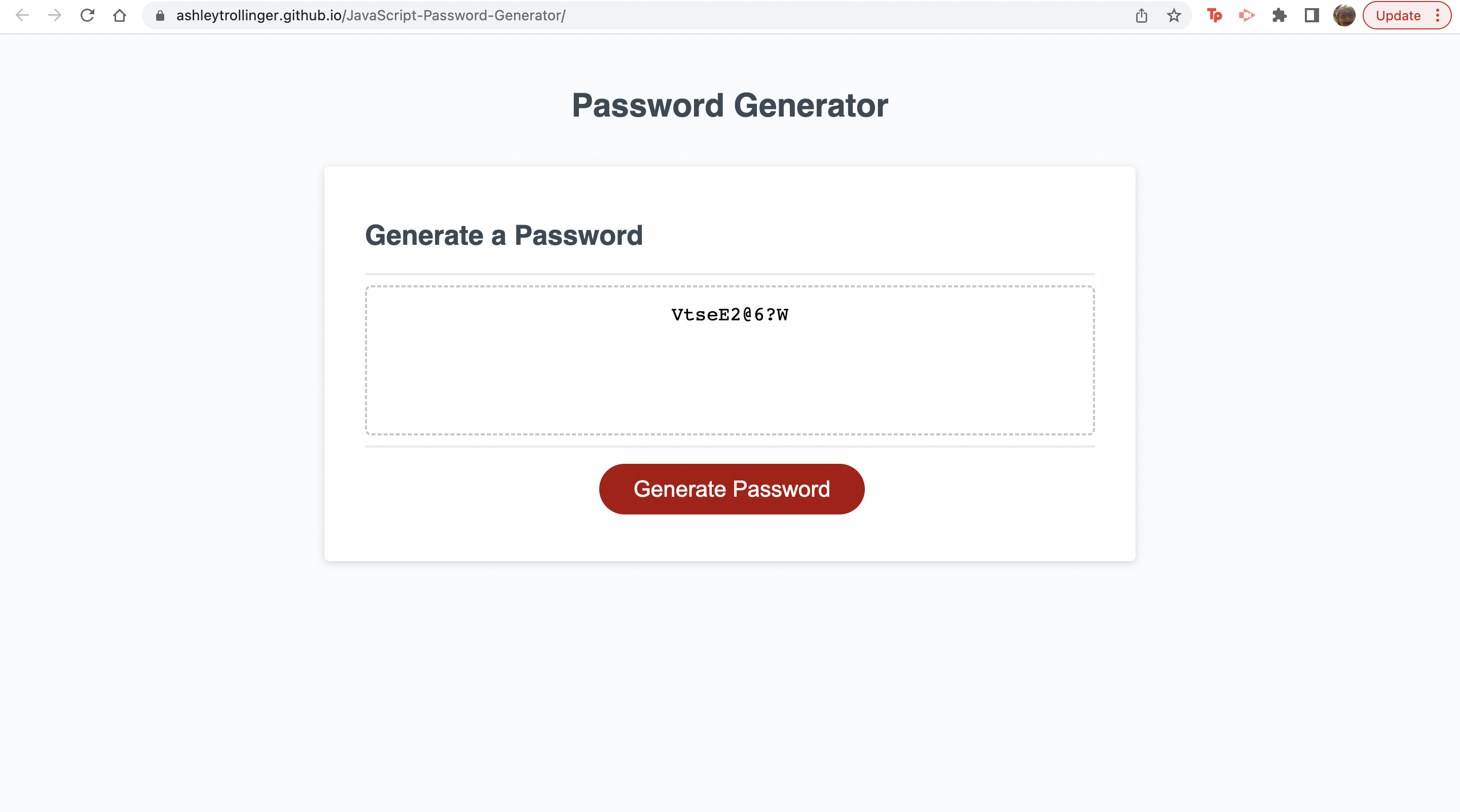
Task: Bookmark this page with the star
Action: [x=1173, y=15]
